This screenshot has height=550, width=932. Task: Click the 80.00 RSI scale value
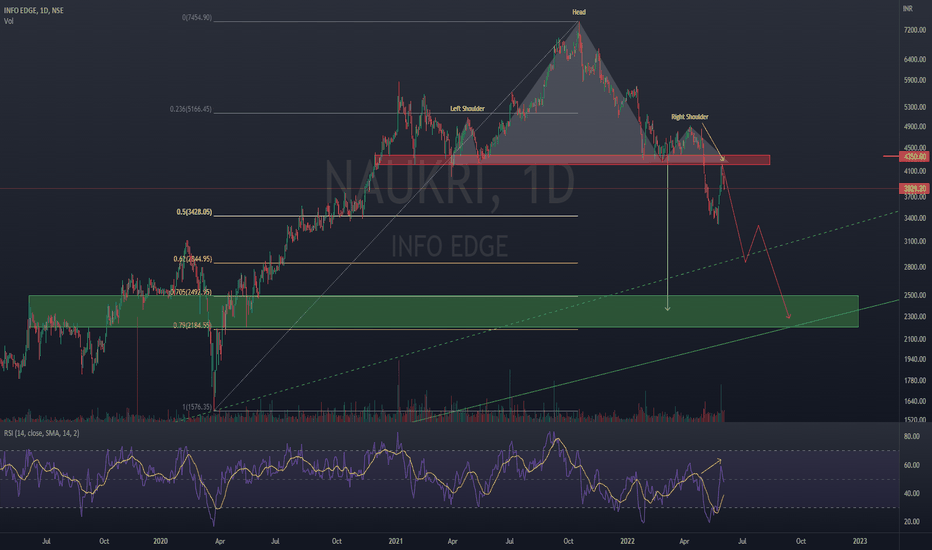pyautogui.click(x=912, y=436)
